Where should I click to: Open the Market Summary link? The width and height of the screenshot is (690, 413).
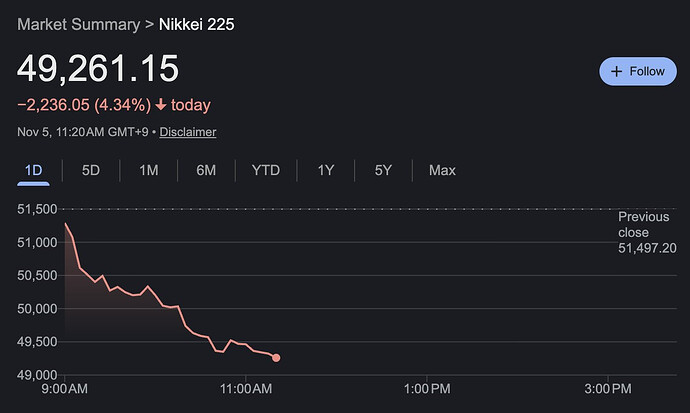(x=77, y=23)
